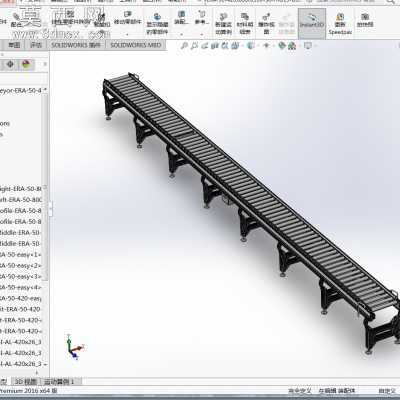Select the 'it-ERA-50-420' tree row
The width and height of the screenshot is (400, 400).
coord(21,309)
